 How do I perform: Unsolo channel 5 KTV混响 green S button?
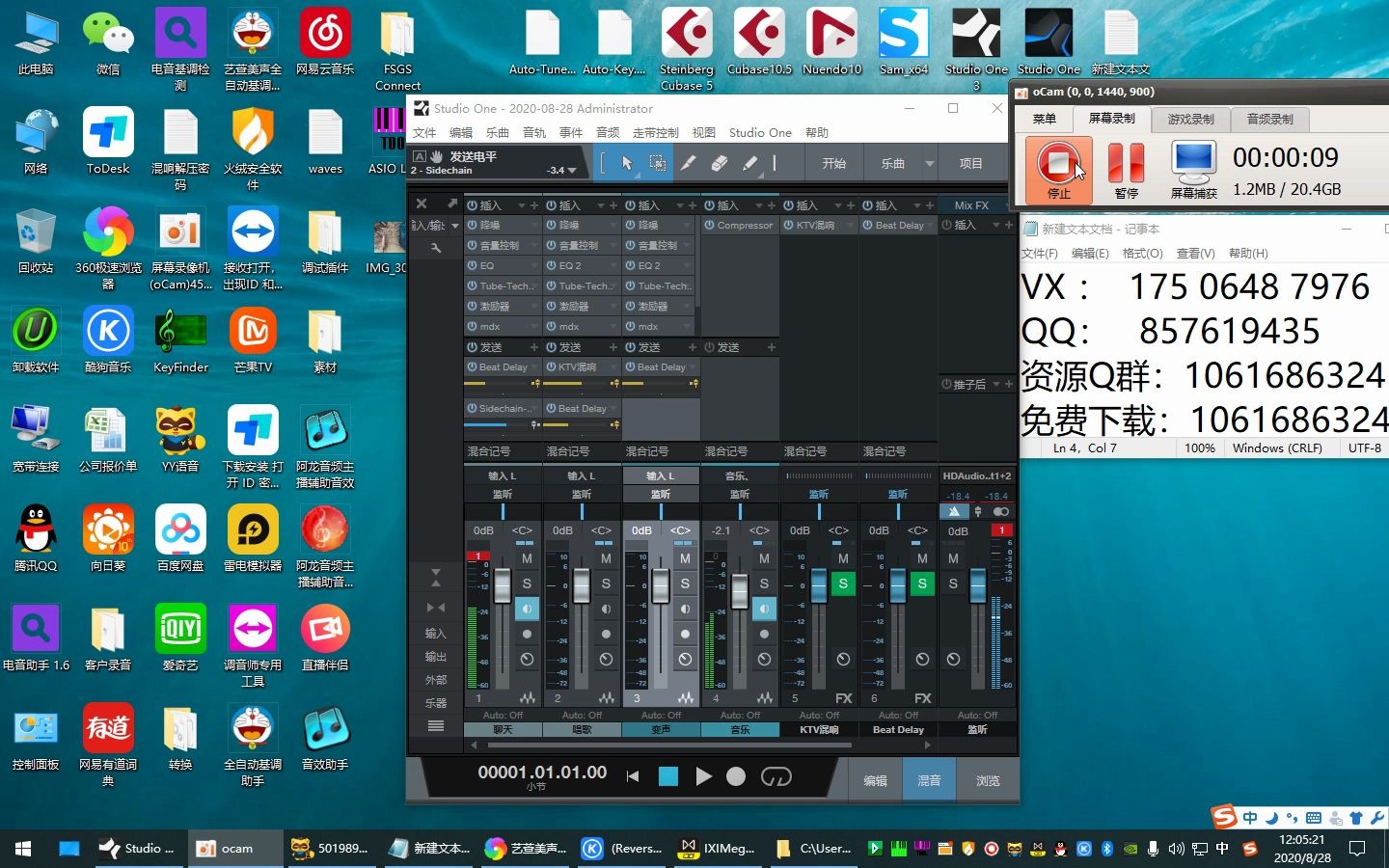843,583
